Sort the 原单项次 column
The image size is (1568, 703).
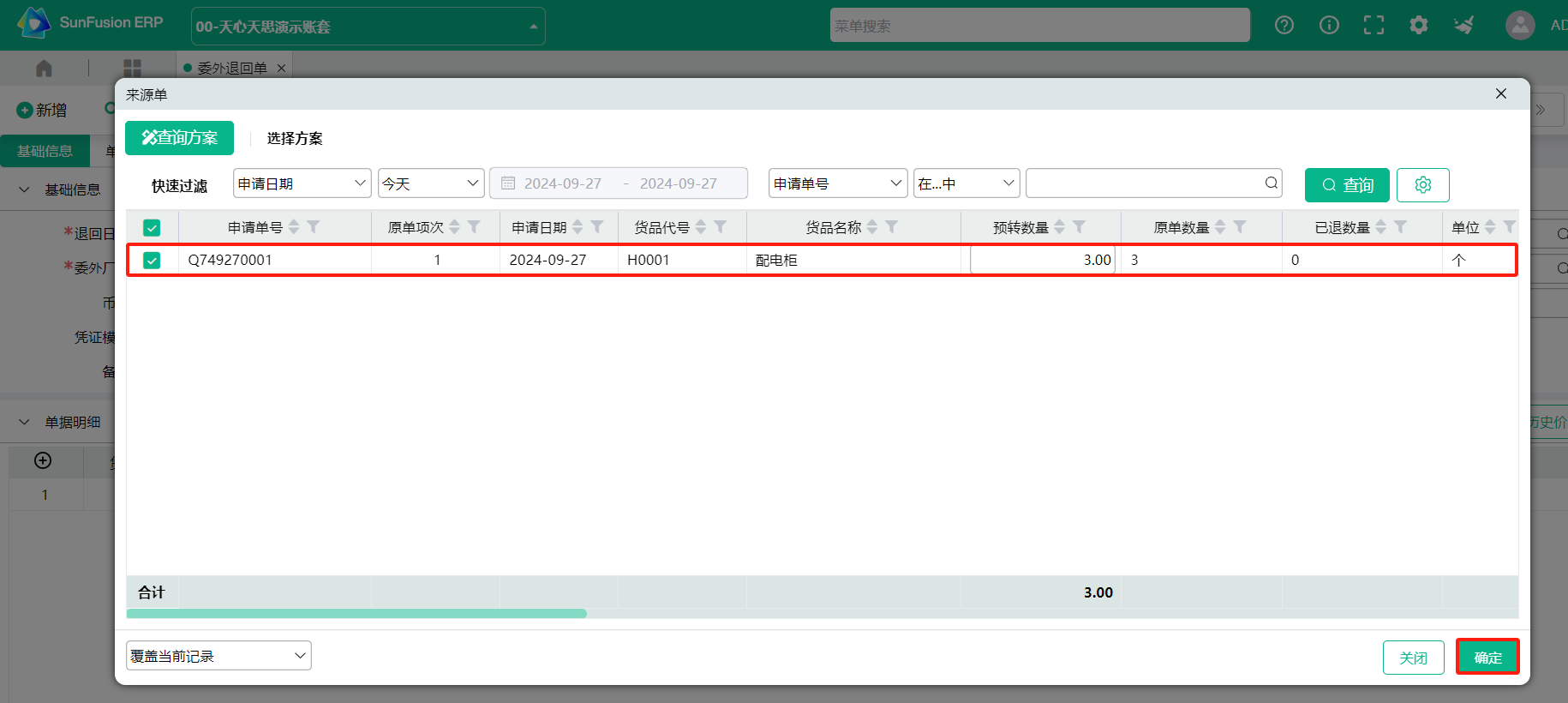[x=455, y=226]
